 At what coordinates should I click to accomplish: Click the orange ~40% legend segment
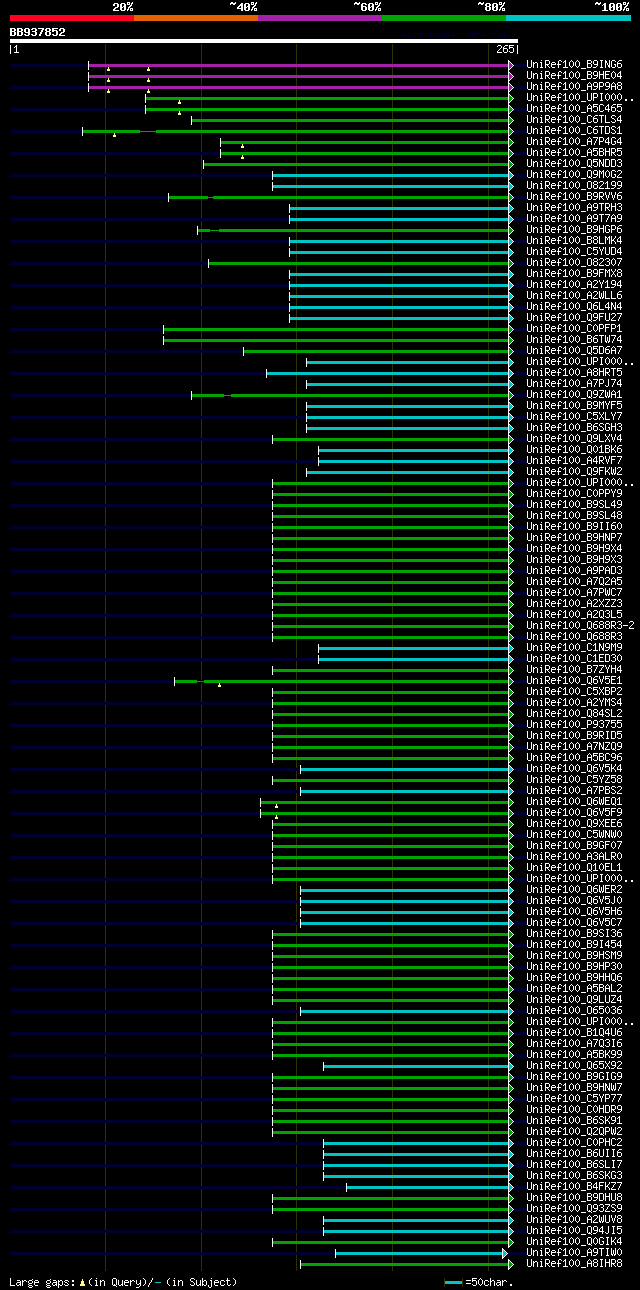(x=195, y=18)
